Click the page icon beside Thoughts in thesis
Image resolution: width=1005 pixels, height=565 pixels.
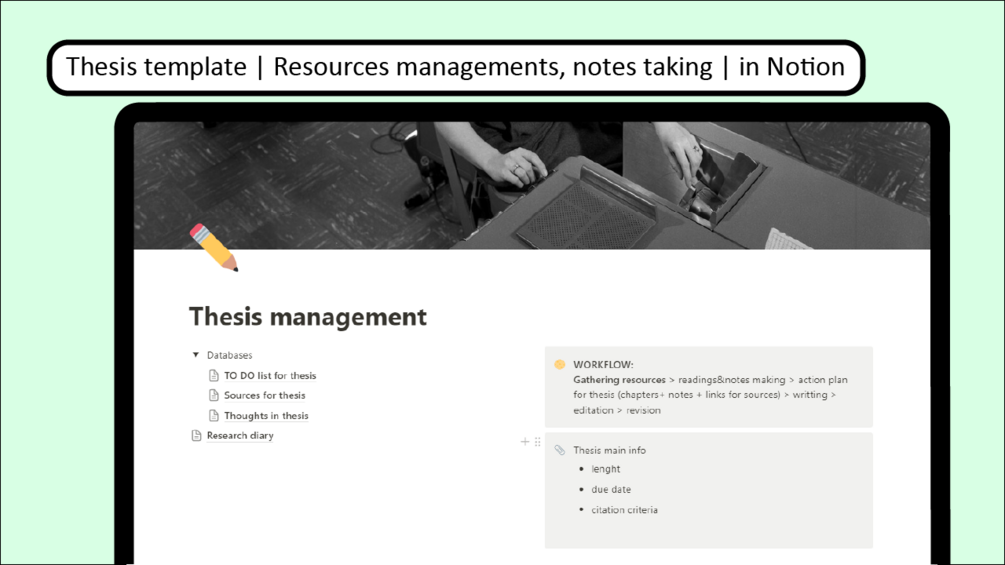[214, 416]
